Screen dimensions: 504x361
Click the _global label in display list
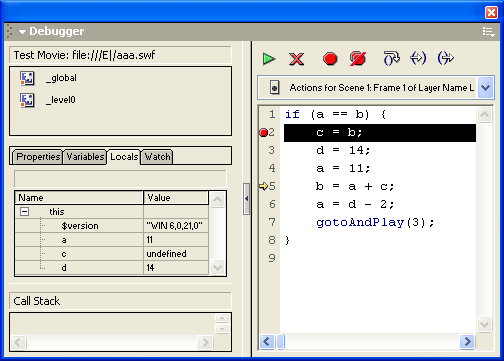tap(61, 78)
